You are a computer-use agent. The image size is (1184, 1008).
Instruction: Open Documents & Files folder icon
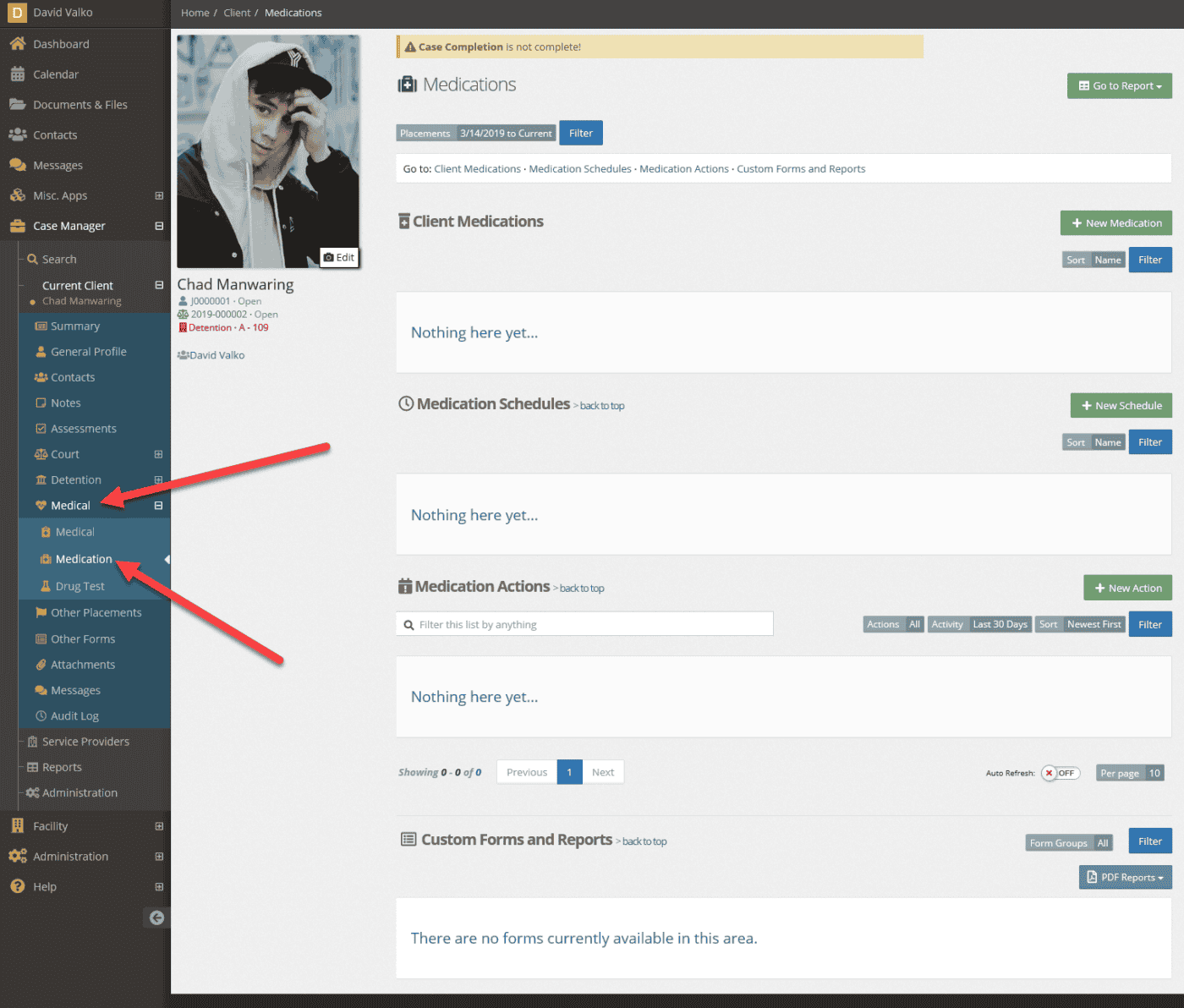(x=17, y=105)
